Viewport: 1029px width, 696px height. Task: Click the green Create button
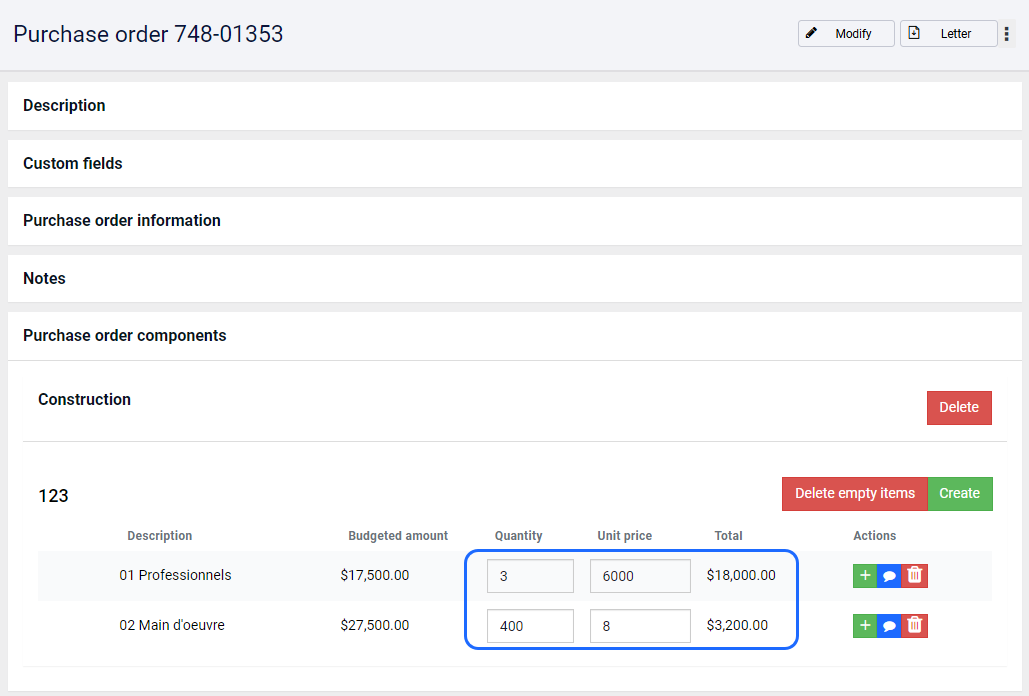click(x=959, y=493)
